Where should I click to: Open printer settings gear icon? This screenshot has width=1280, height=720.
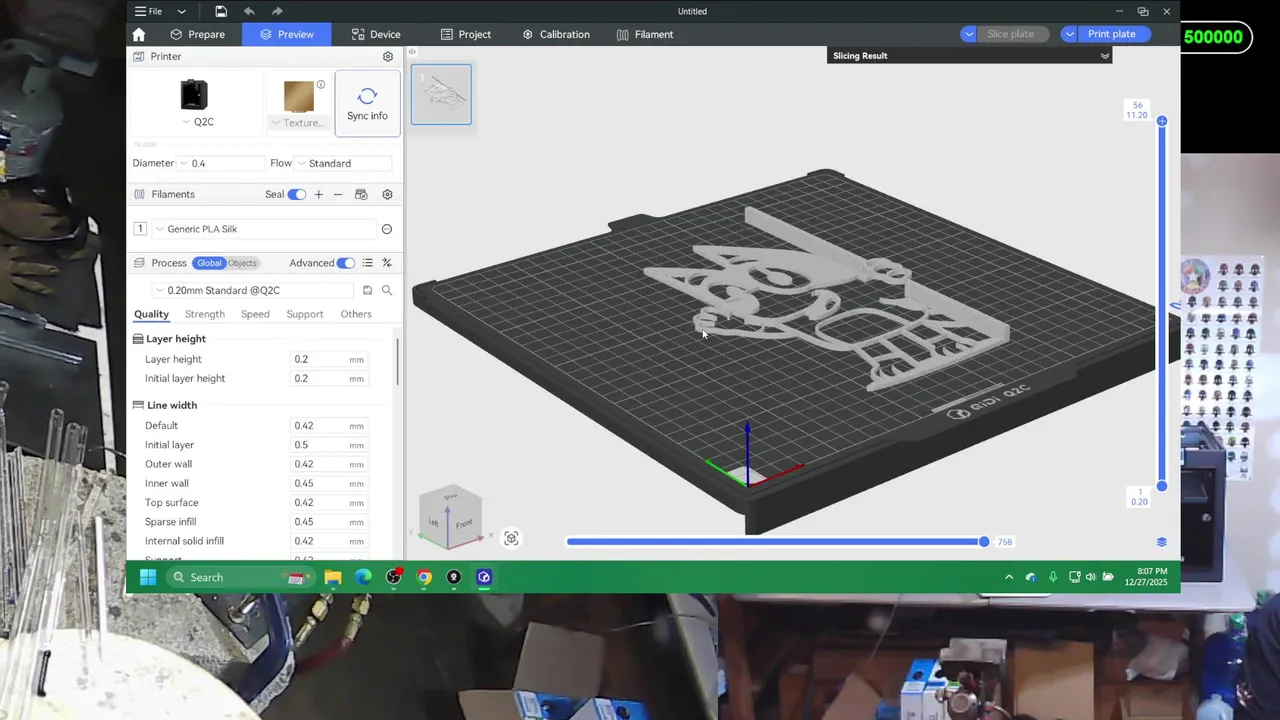(x=388, y=57)
